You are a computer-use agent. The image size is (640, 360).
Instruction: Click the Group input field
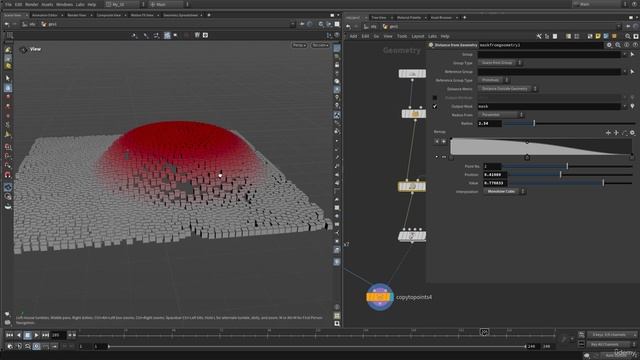tap(549, 54)
